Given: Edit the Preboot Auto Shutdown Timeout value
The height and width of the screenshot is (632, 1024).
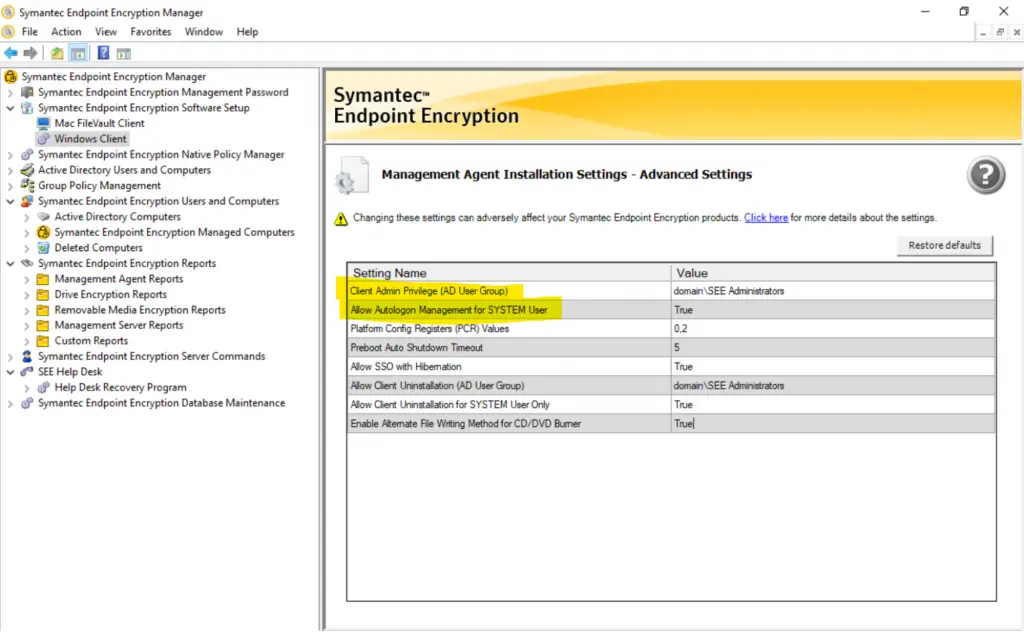Looking at the screenshot, I should (x=832, y=348).
